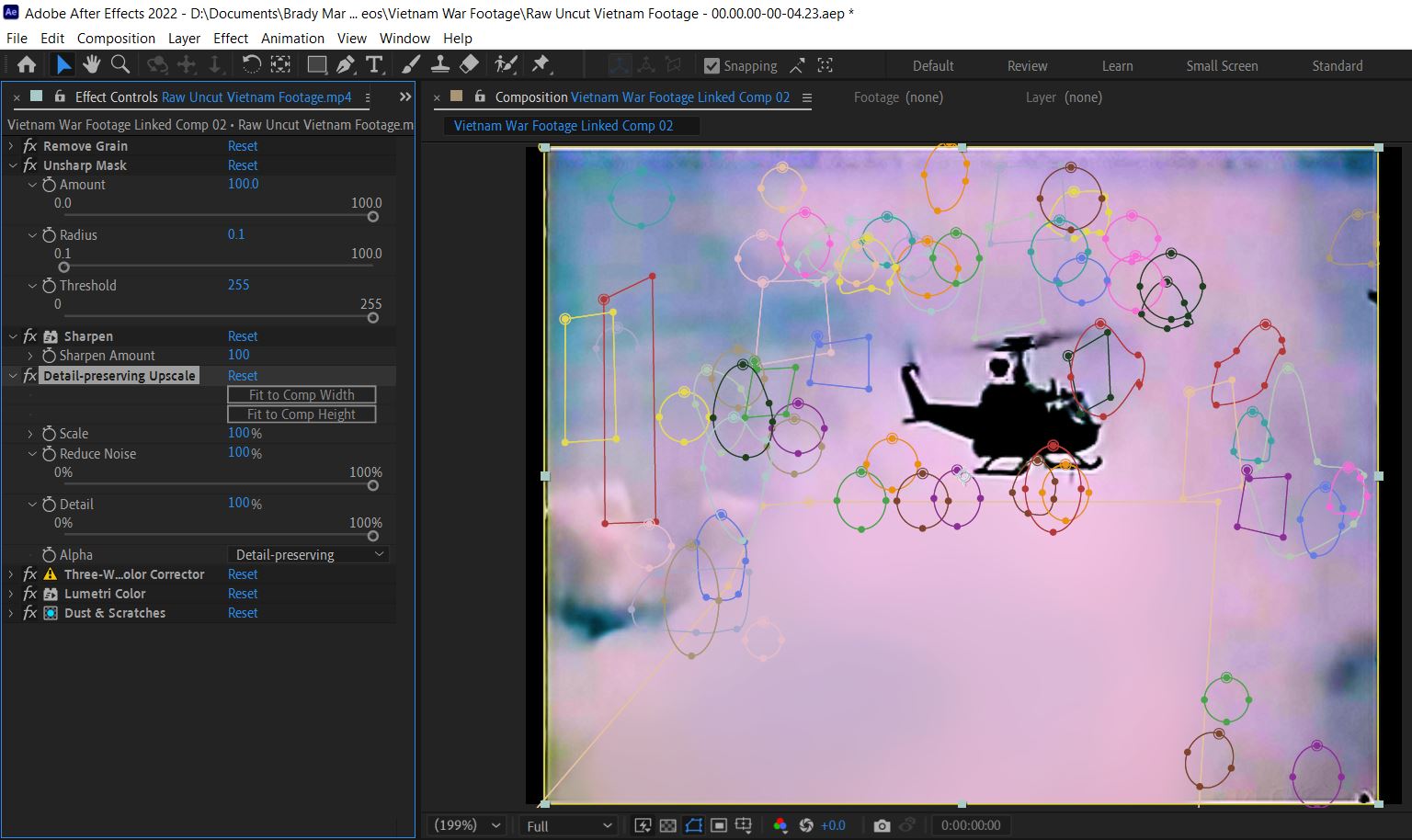This screenshot has height=840, width=1412.
Task: Expand the Dust & Scratches effect
Action: tap(11, 613)
